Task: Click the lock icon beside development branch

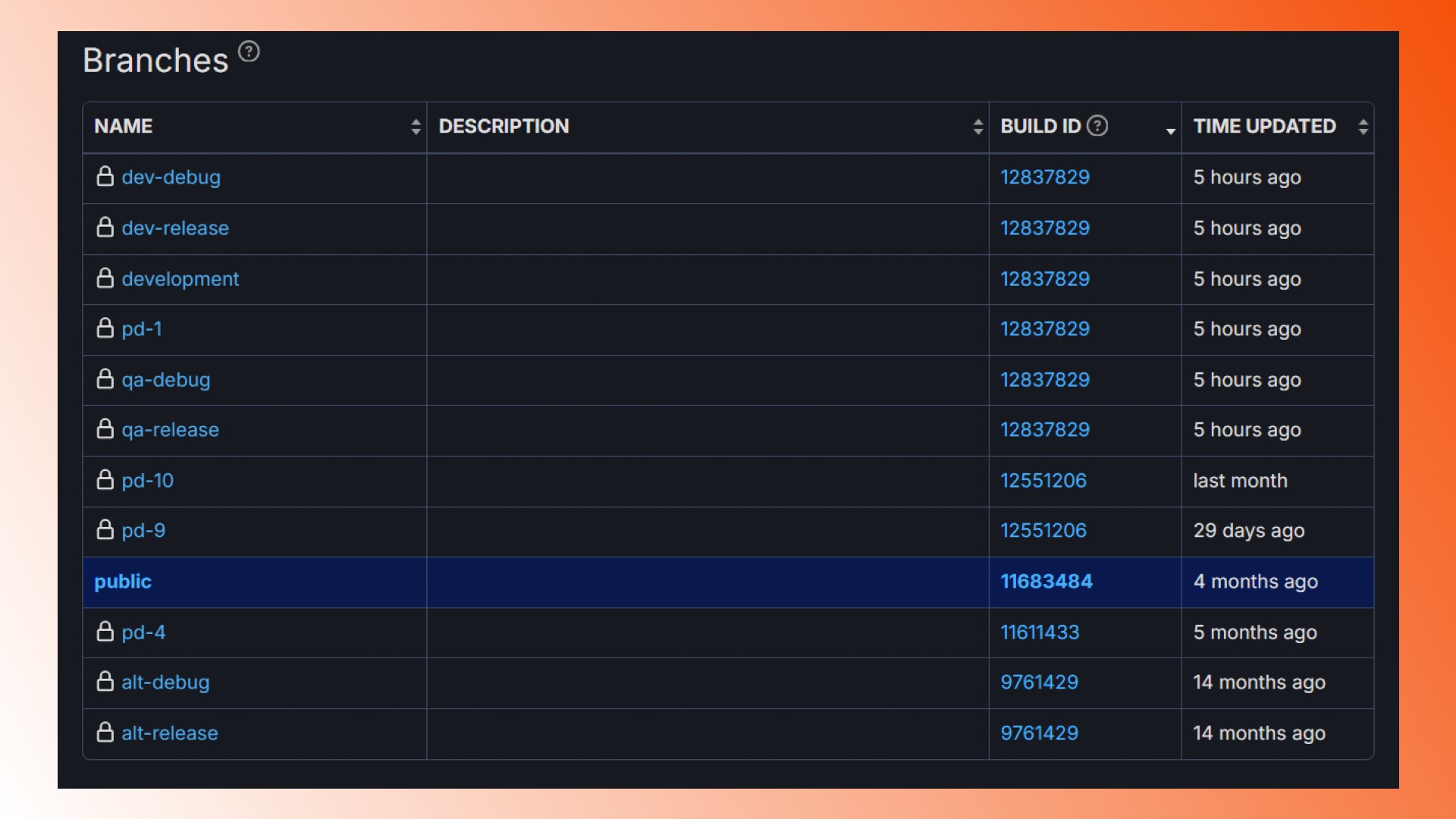Action: (105, 278)
